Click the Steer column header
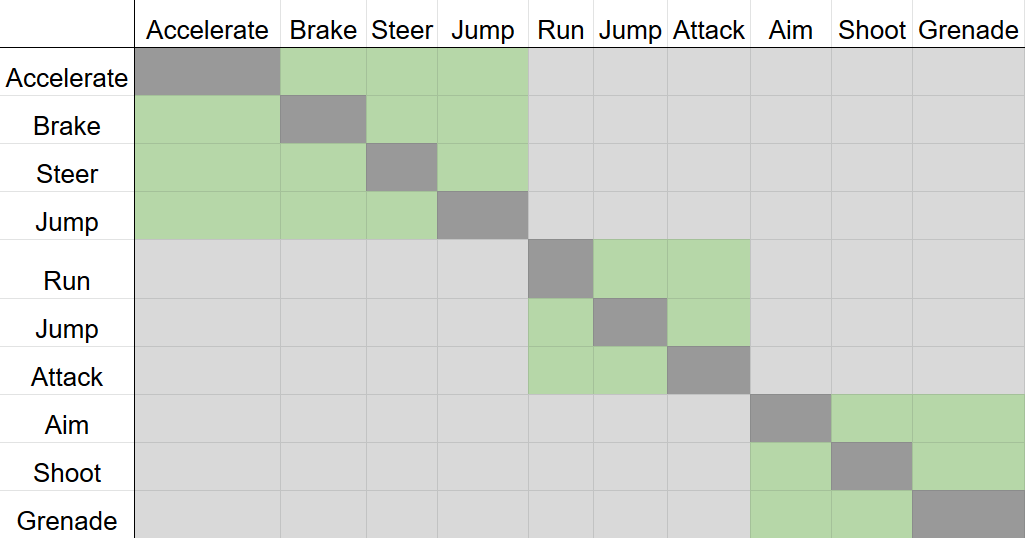1025x538 pixels. click(402, 30)
